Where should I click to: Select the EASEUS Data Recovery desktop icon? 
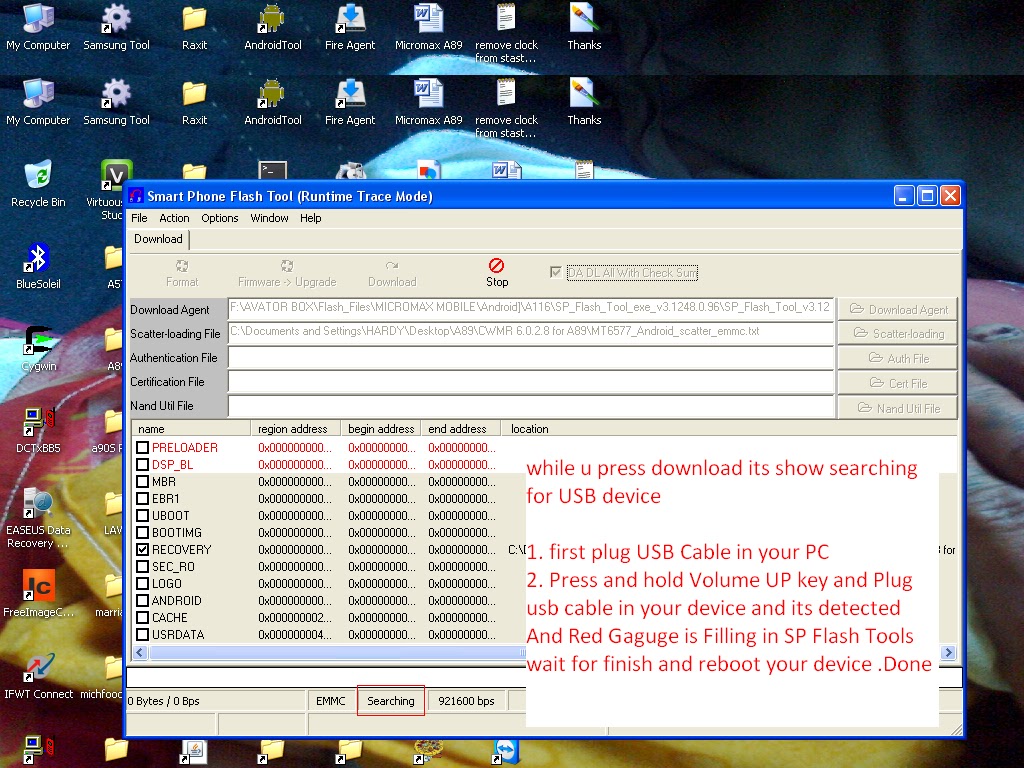coord(38,519)
